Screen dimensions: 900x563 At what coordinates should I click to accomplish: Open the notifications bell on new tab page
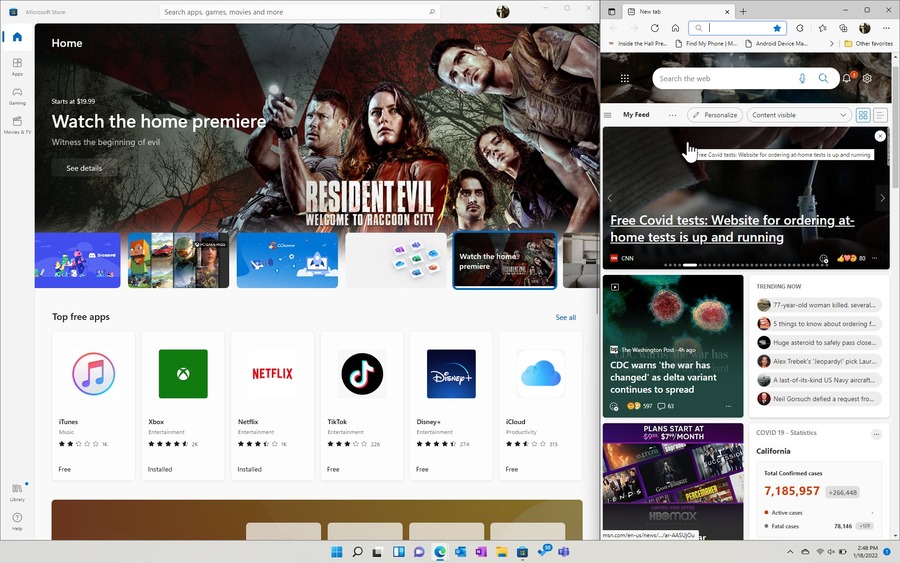pos(847,78)
